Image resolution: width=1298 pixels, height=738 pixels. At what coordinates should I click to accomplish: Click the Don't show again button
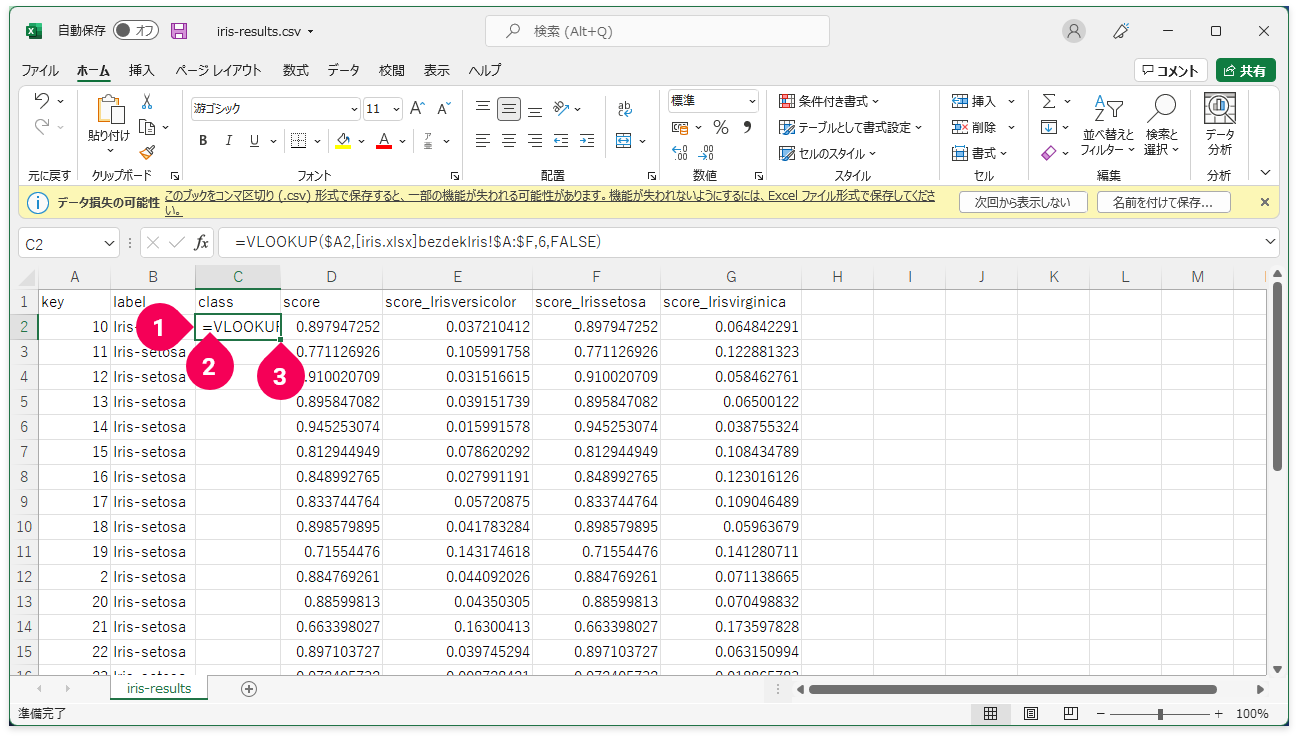[x=1022, y=202]
